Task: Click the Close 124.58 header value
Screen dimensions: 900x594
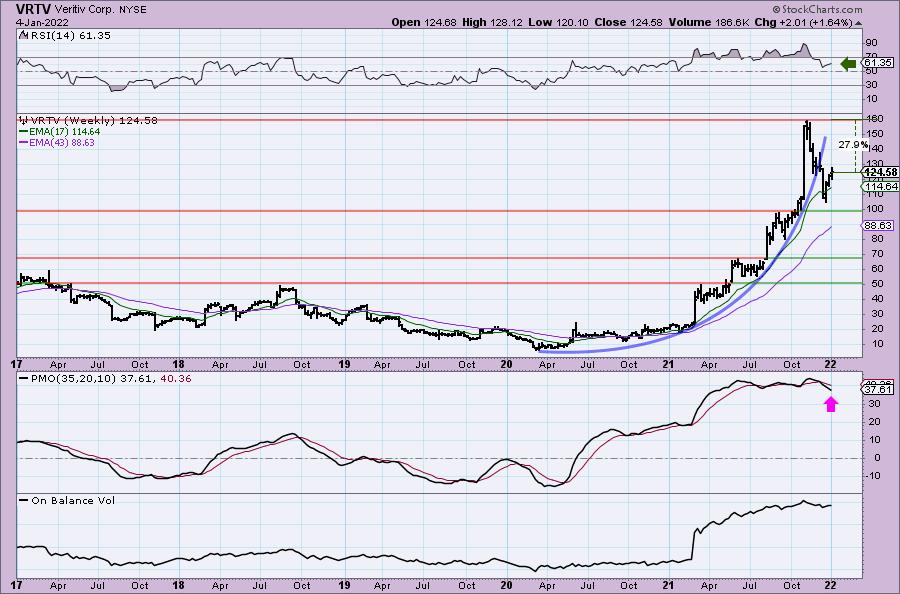Action: [x=628, y=22]
